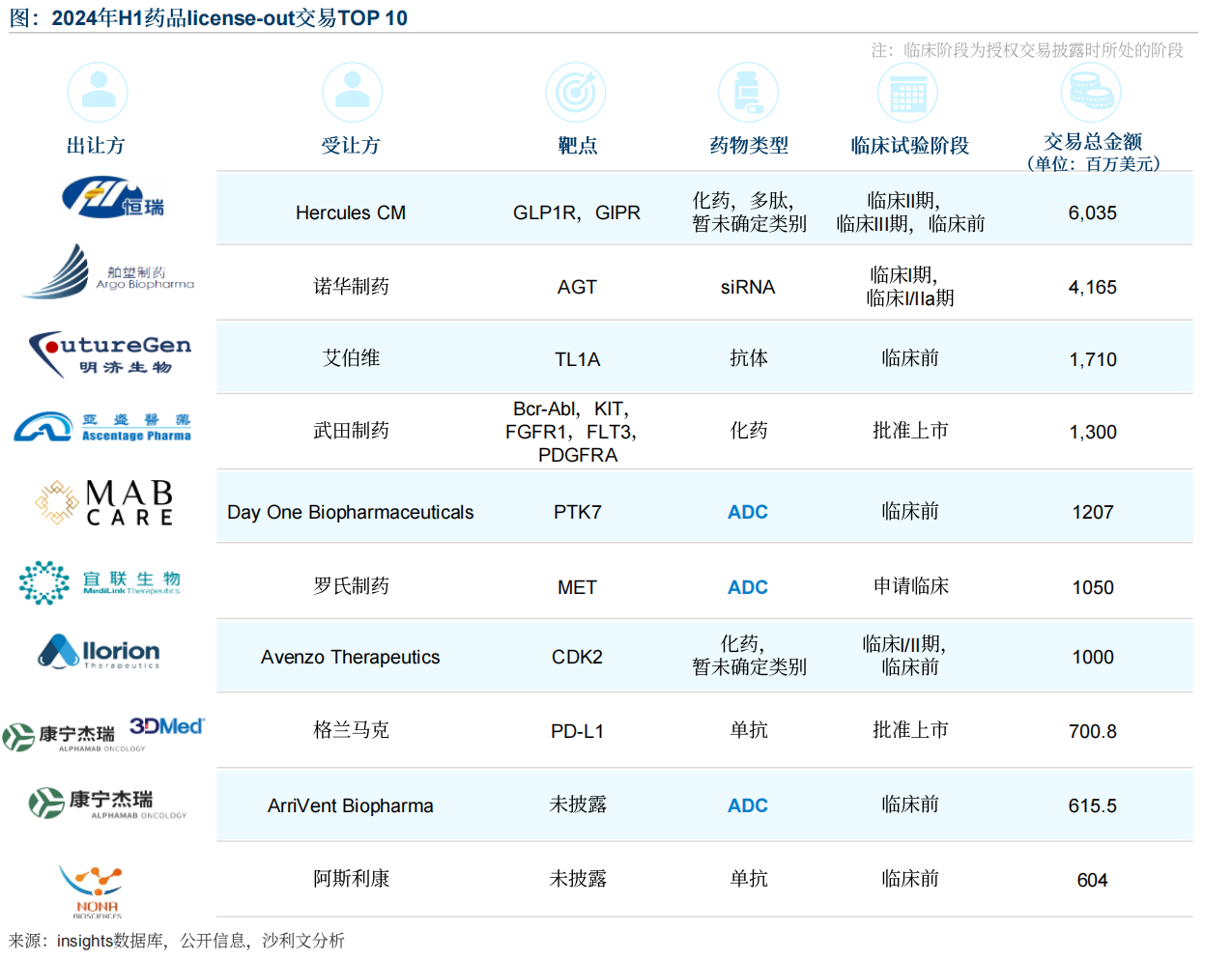This screenshot has height=960, width=1232.
Task: Click the 阿斯利康 cell
Action: pyautogui.click(x=351, y=879)
